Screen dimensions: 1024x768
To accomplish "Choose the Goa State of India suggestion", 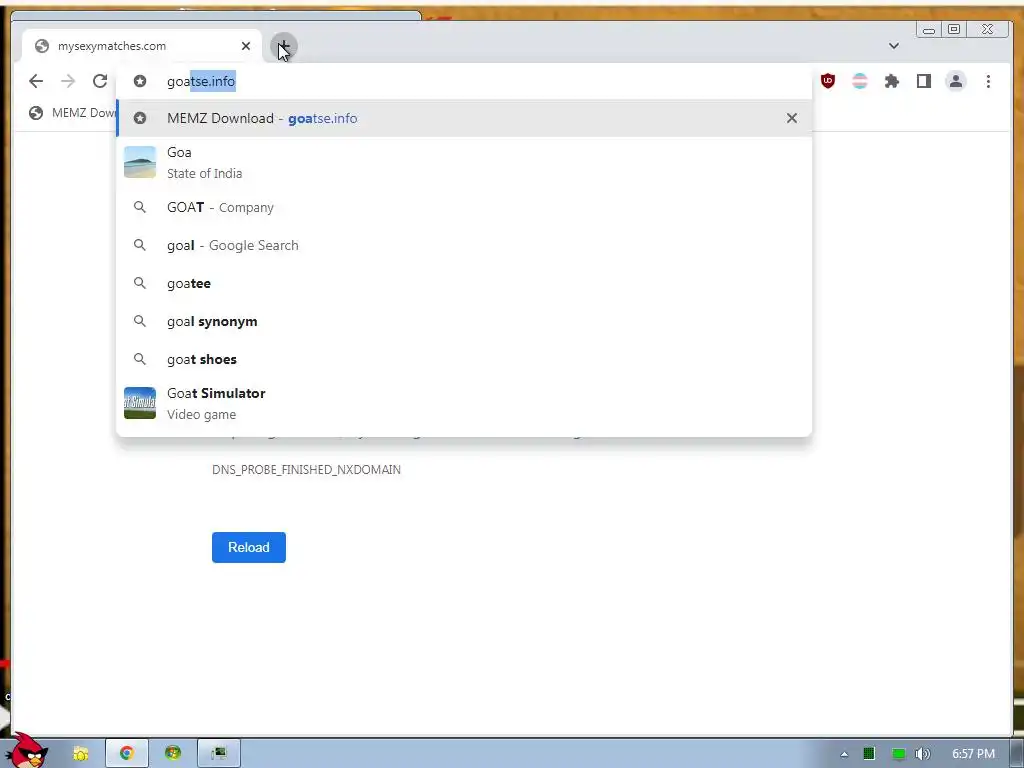I will (464, 162).
